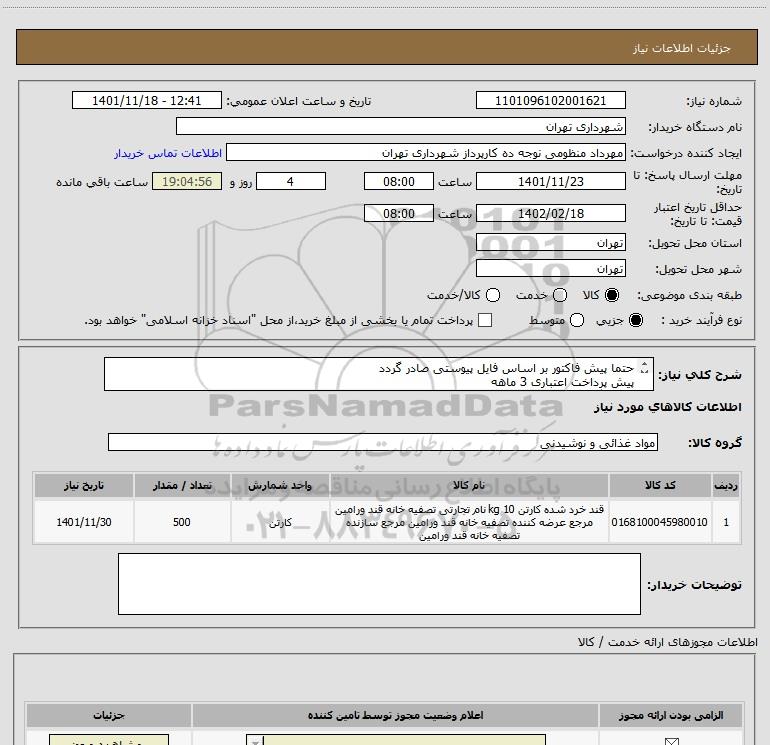Select the متوسط purchase type radio

577,320
